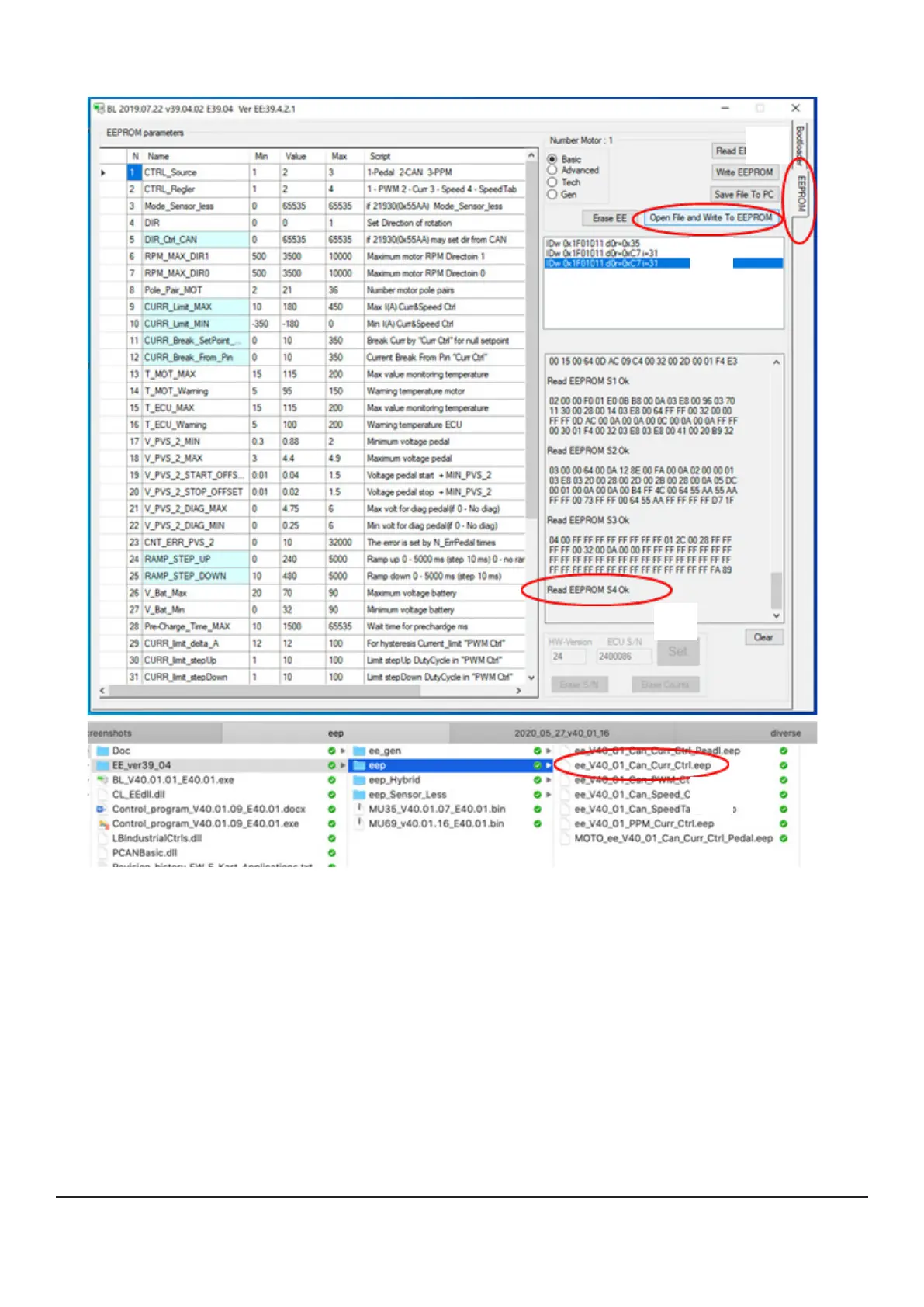The image size is (924, 1307).
Task: Select the Basic parameter level radio button
Action: [x=552, y=159]
